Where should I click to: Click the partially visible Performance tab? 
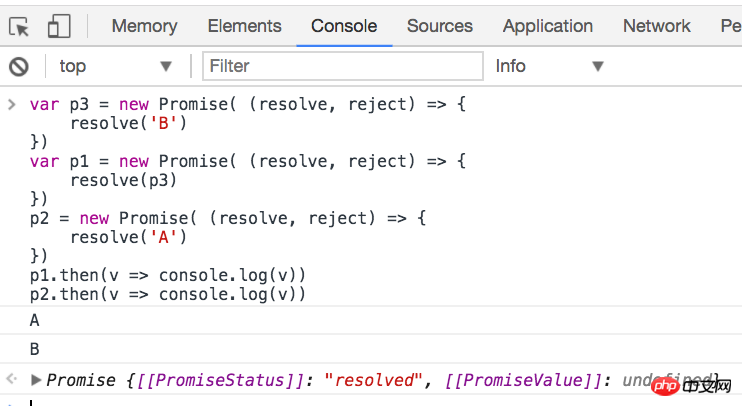(x=730, y=26)
